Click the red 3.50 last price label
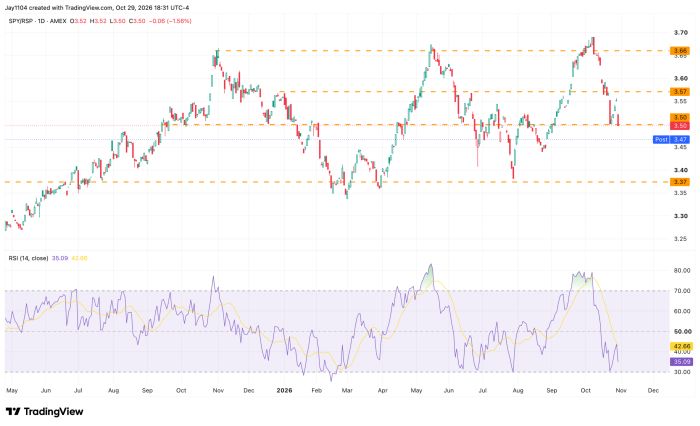 (x=680, y=126)
